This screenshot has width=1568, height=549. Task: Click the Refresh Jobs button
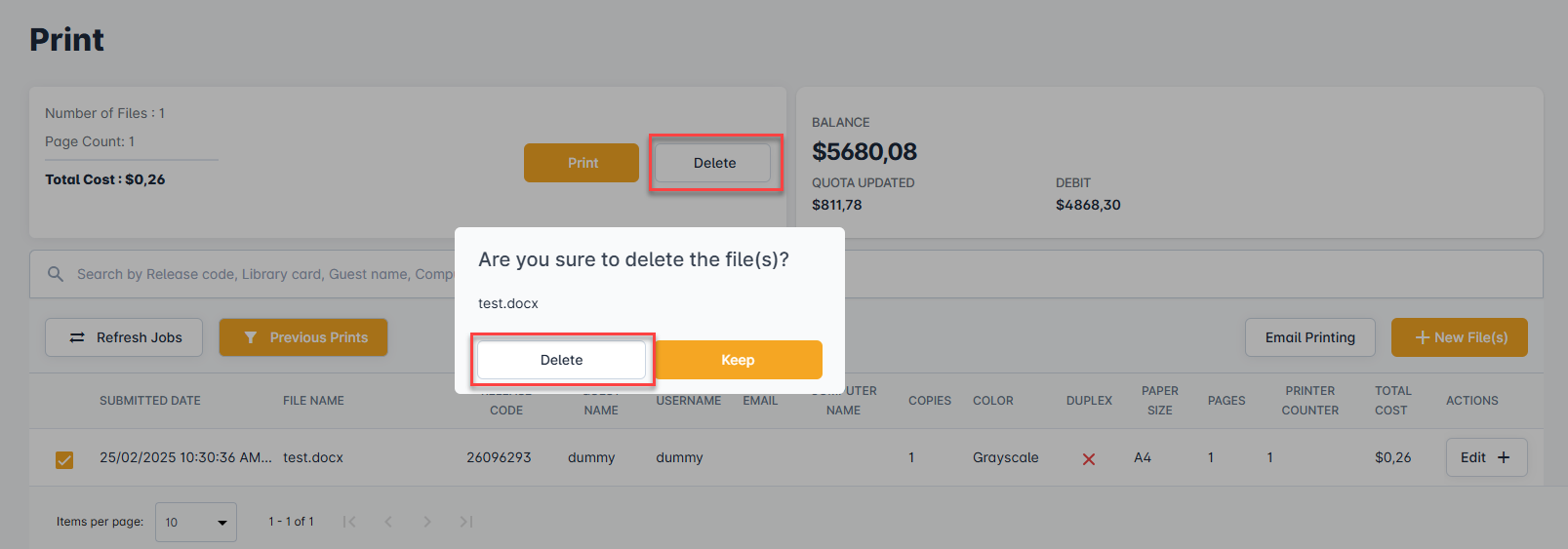(124, 337)
